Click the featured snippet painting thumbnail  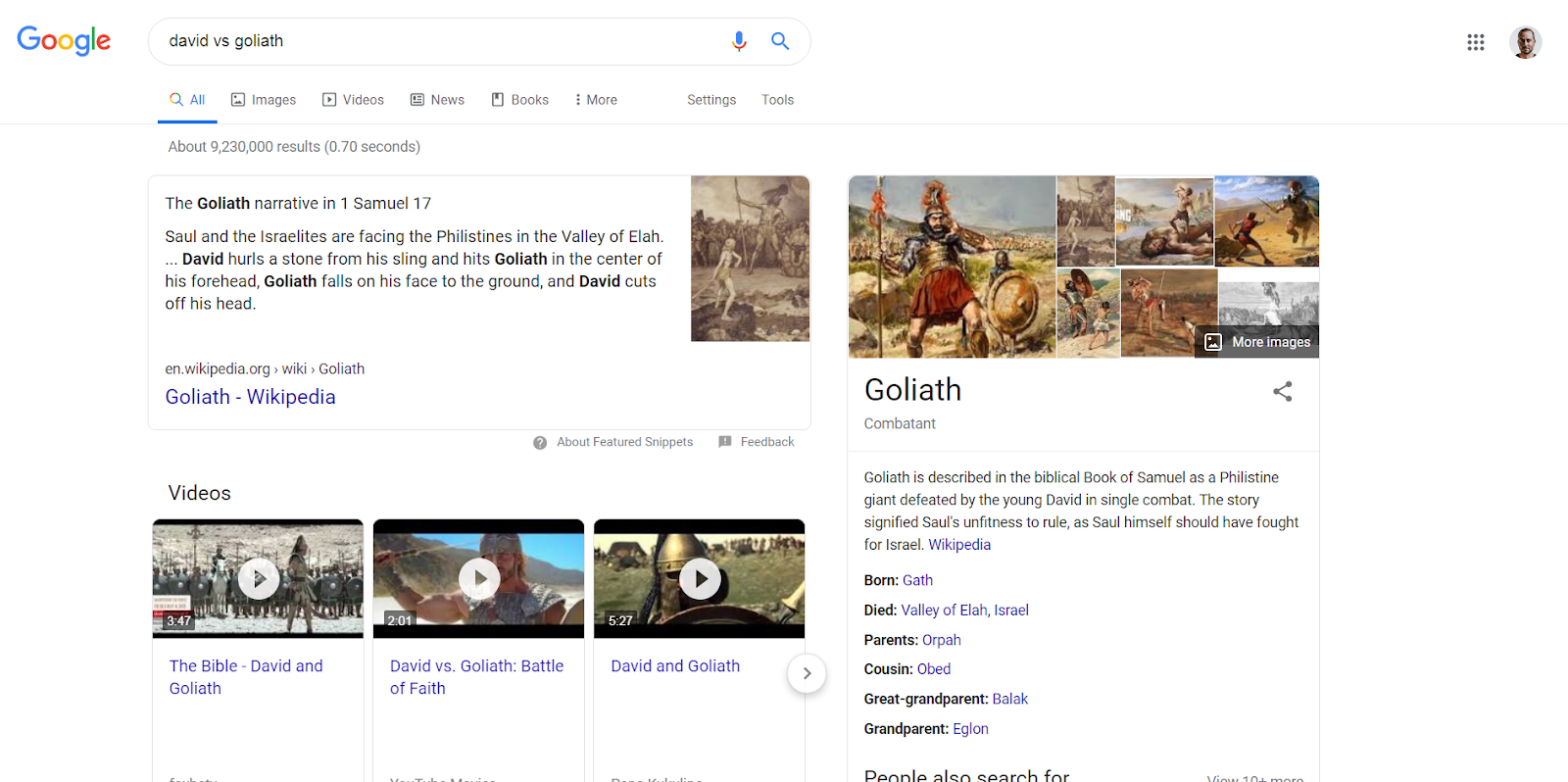point(751,259)
